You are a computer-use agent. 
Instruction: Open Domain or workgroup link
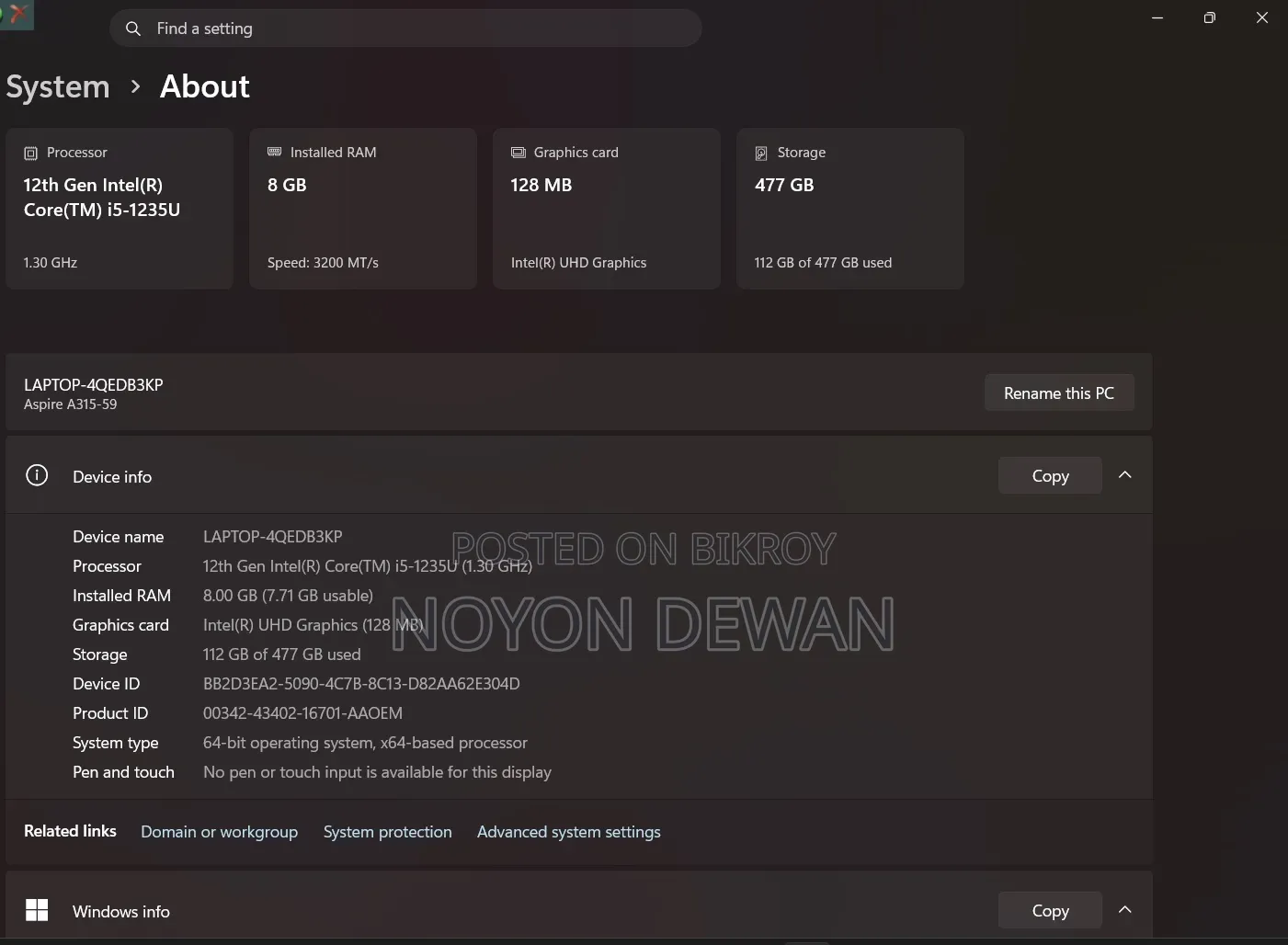(220, 832)
